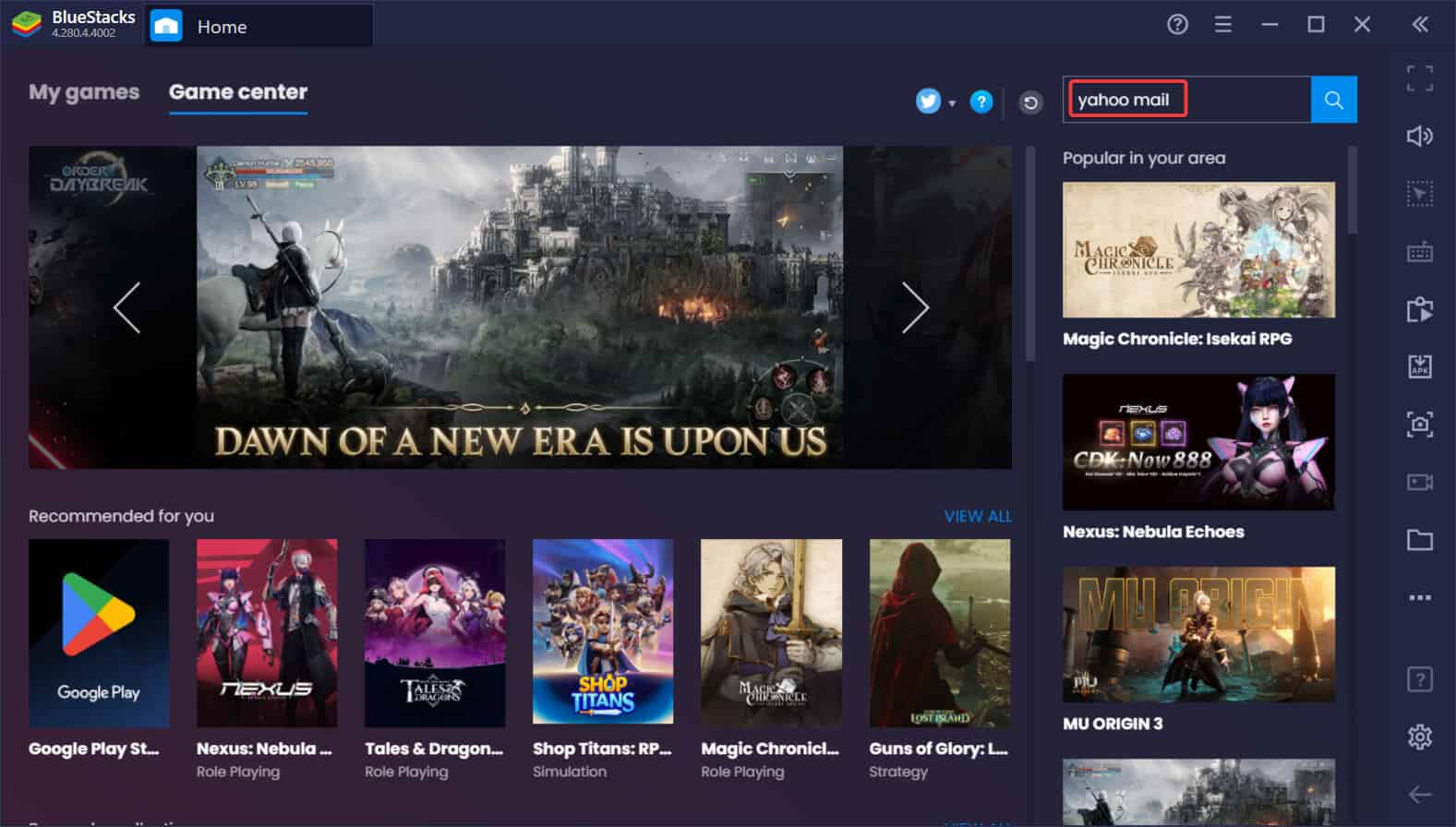This screenshot has height=827, width=1456.
Task: Open MU ORIGIN 3 popular banner
Action: 1198,634
